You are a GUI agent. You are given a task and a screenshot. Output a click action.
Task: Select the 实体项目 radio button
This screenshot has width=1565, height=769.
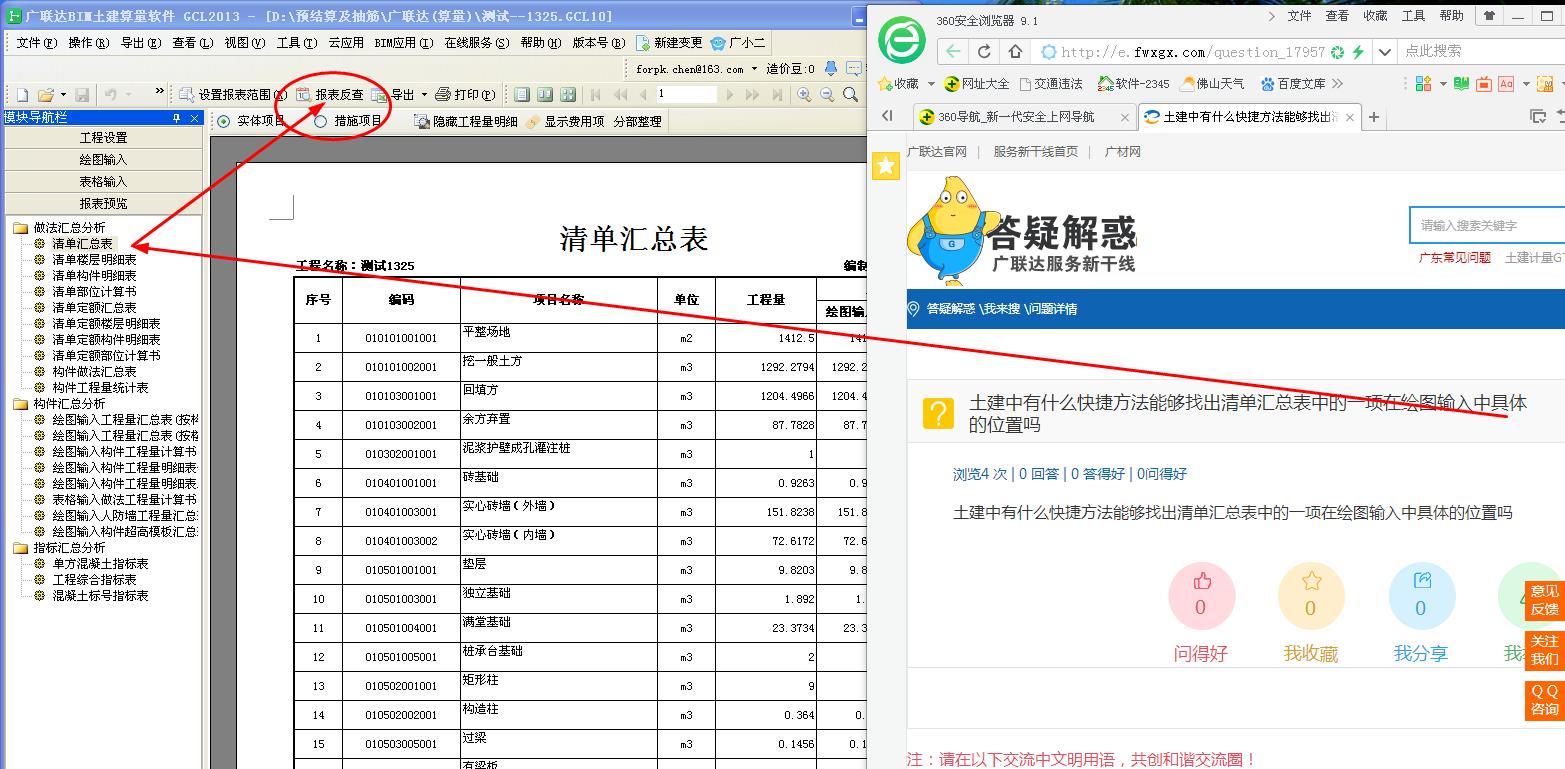tap(223, 121)
